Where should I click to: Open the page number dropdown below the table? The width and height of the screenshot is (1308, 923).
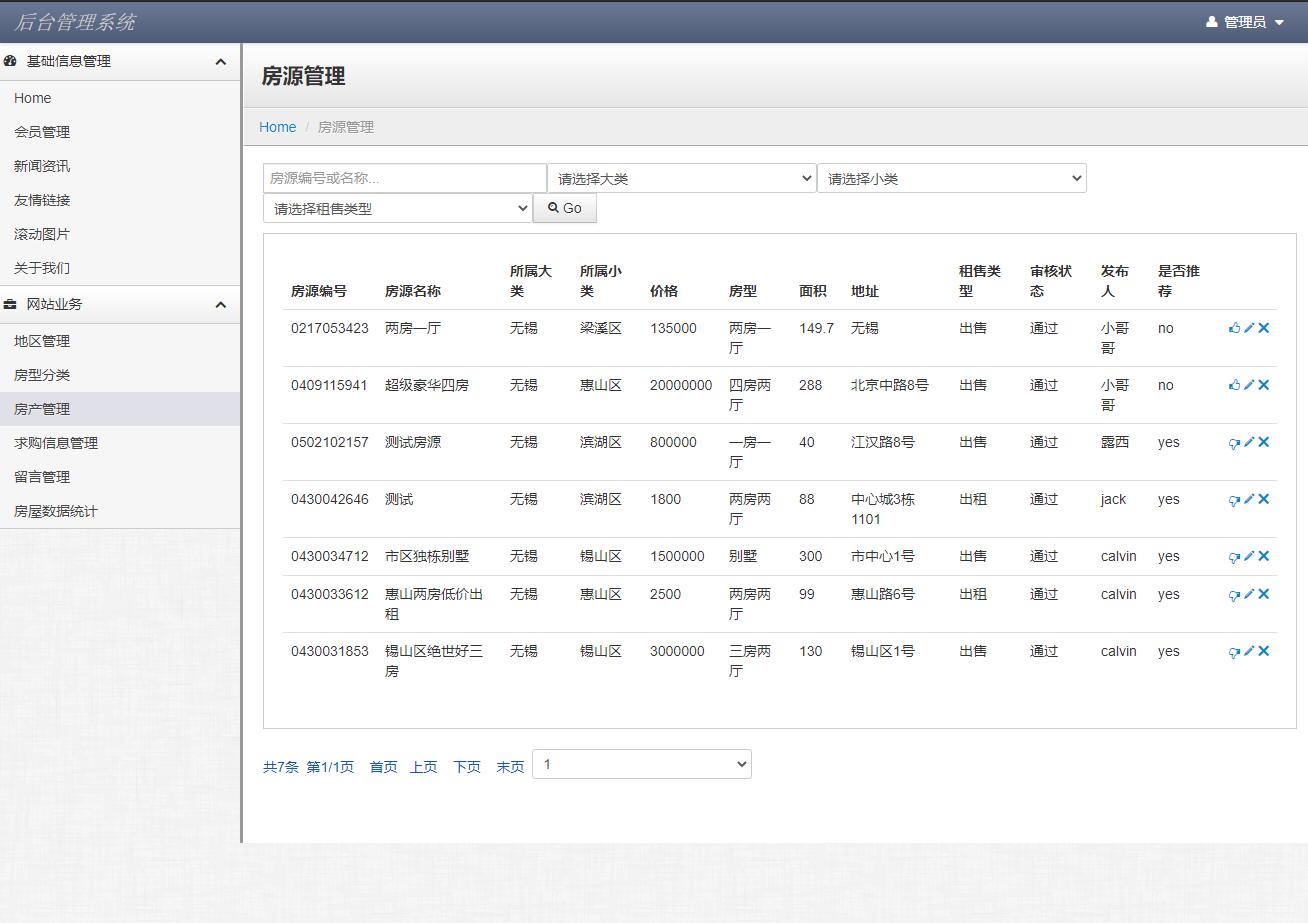coord(641,763)
